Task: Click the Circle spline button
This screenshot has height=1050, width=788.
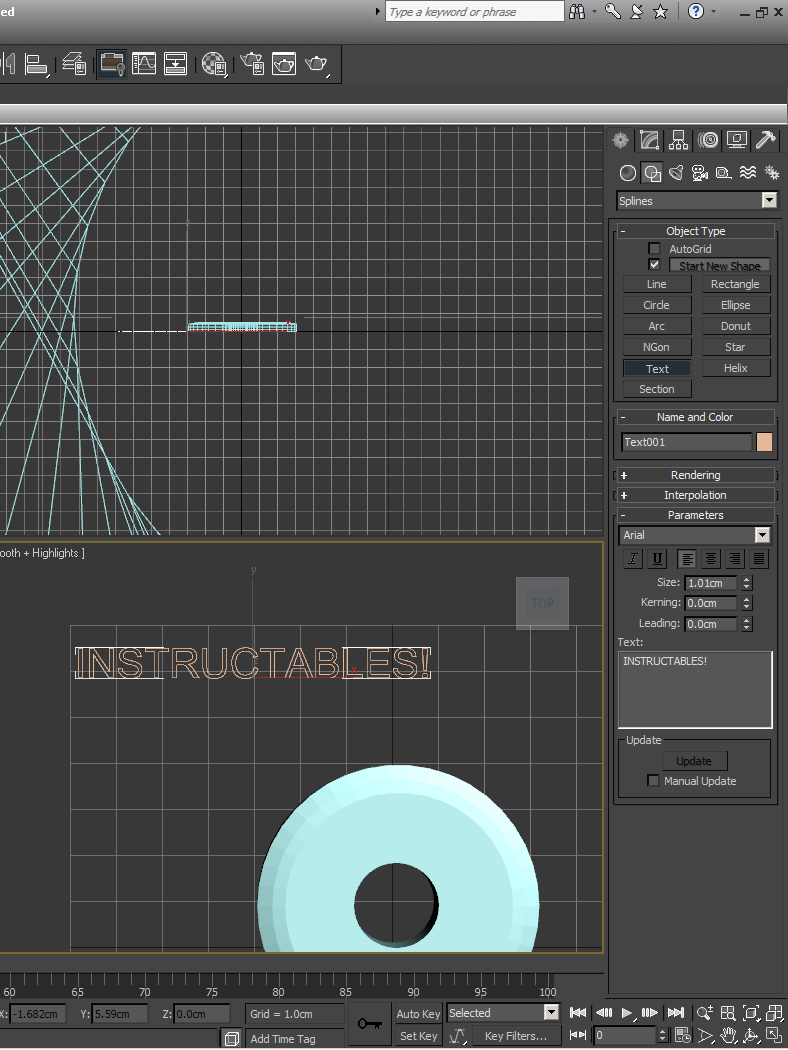Action: tap(657, 305)
